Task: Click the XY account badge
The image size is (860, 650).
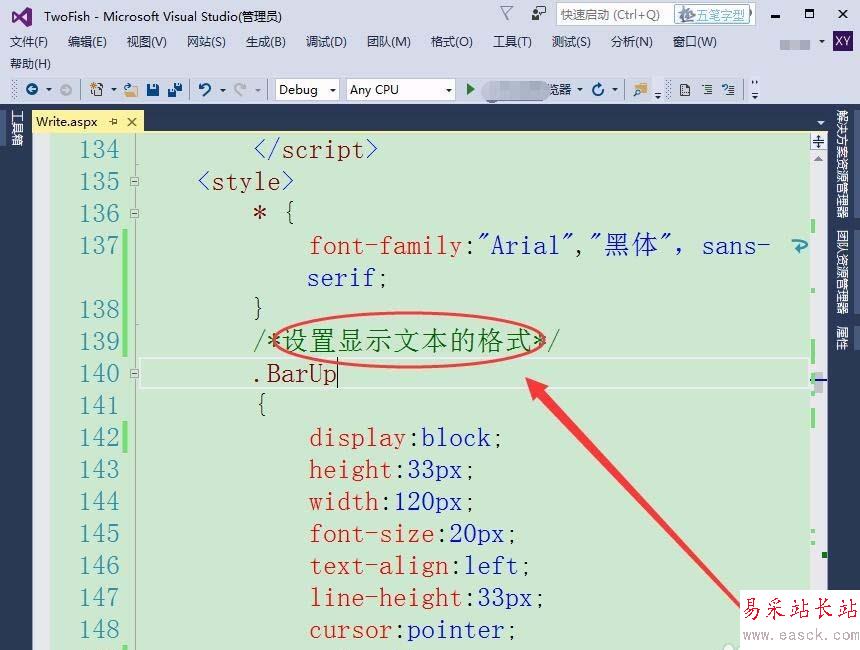Action: tap(842, 41)
